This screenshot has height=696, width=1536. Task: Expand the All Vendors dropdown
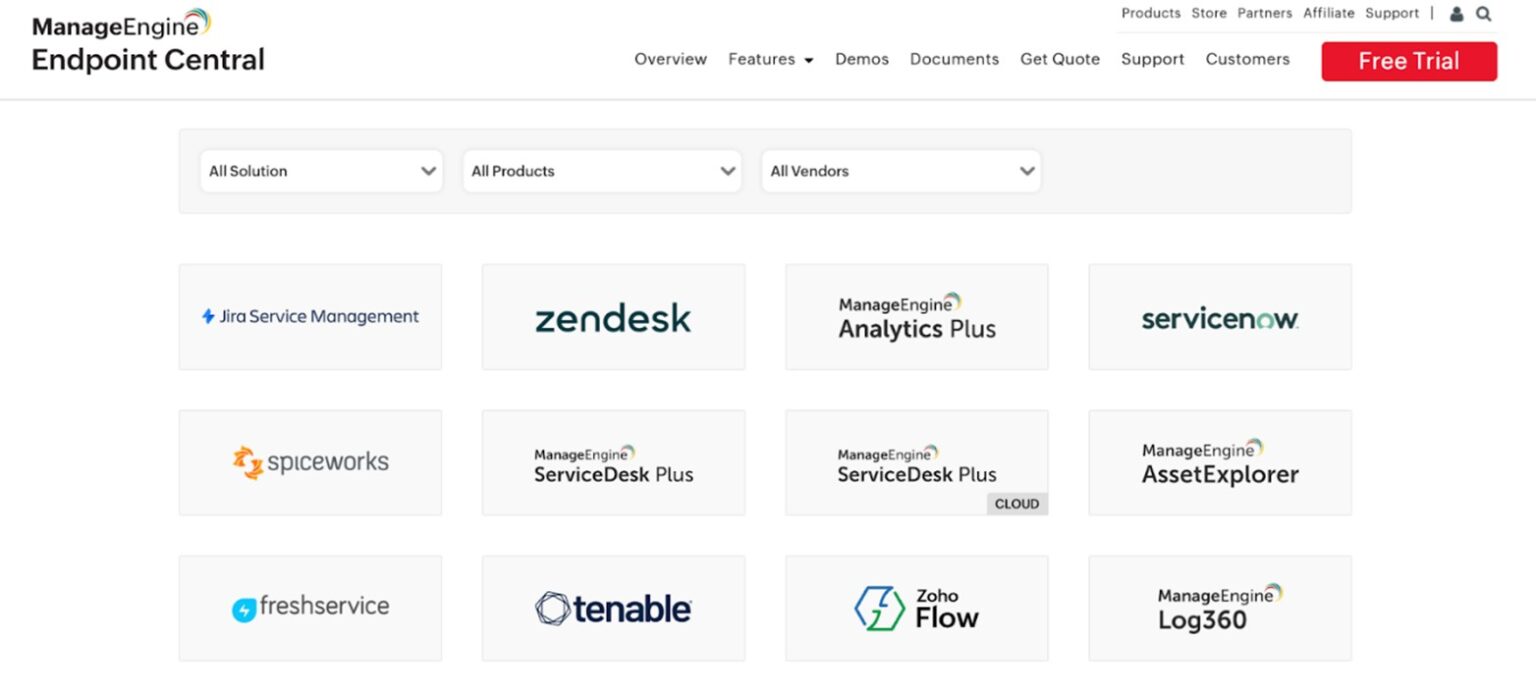900,171
